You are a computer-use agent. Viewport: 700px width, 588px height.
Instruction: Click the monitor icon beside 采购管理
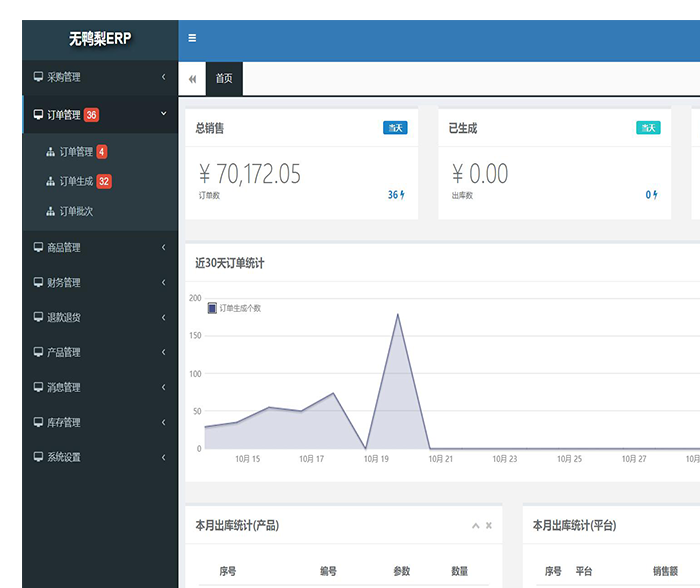click(x=38, y=77)
